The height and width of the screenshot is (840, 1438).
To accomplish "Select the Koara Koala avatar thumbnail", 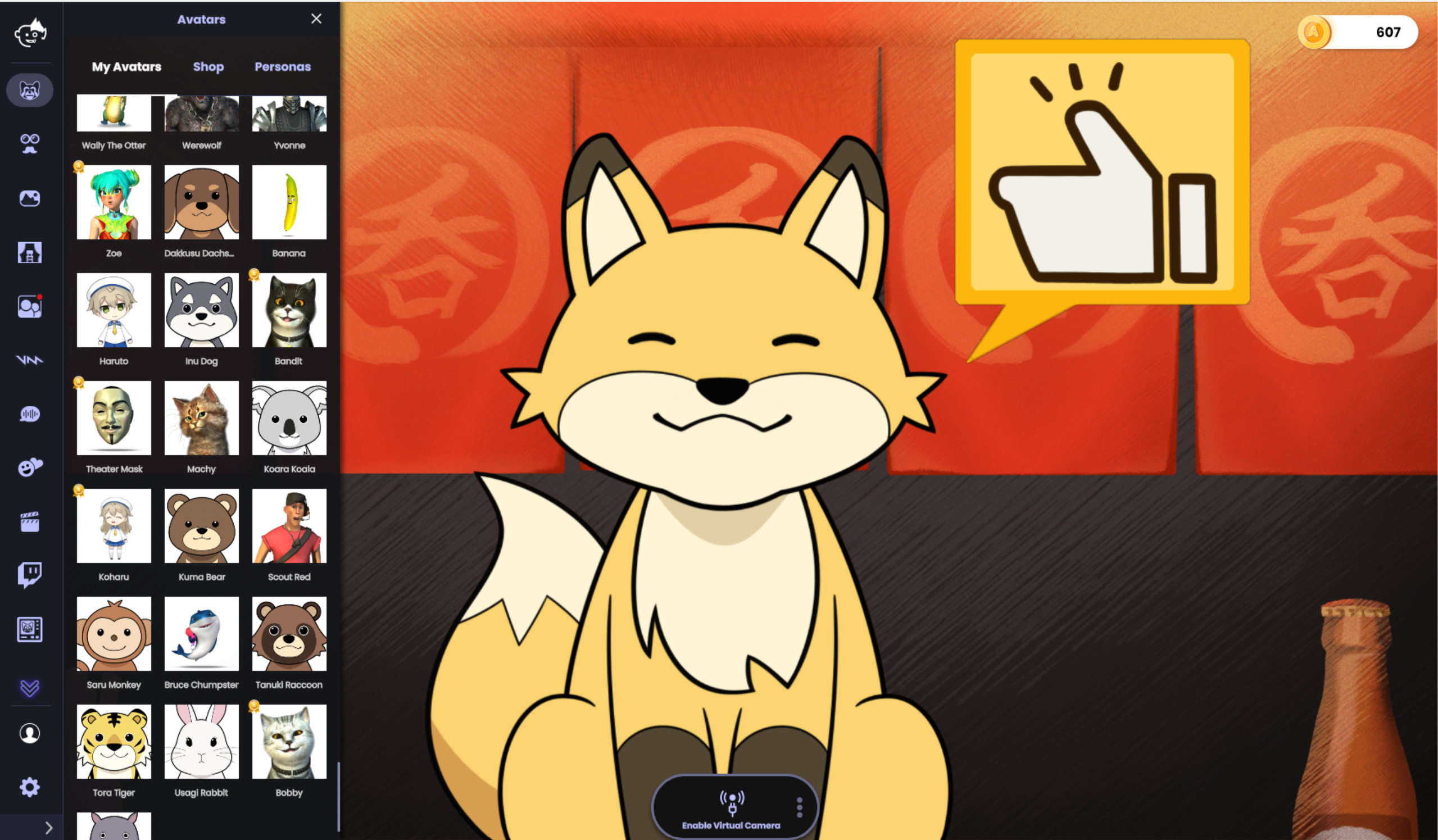I will point(289,417).
